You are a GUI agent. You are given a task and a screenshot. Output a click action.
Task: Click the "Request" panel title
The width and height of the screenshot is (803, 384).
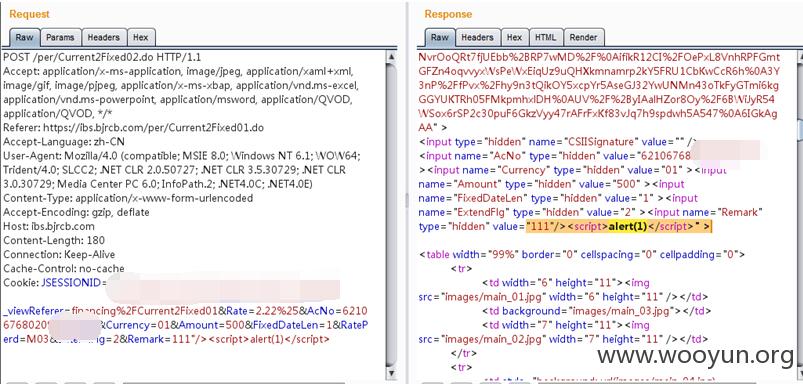point(29,14)
